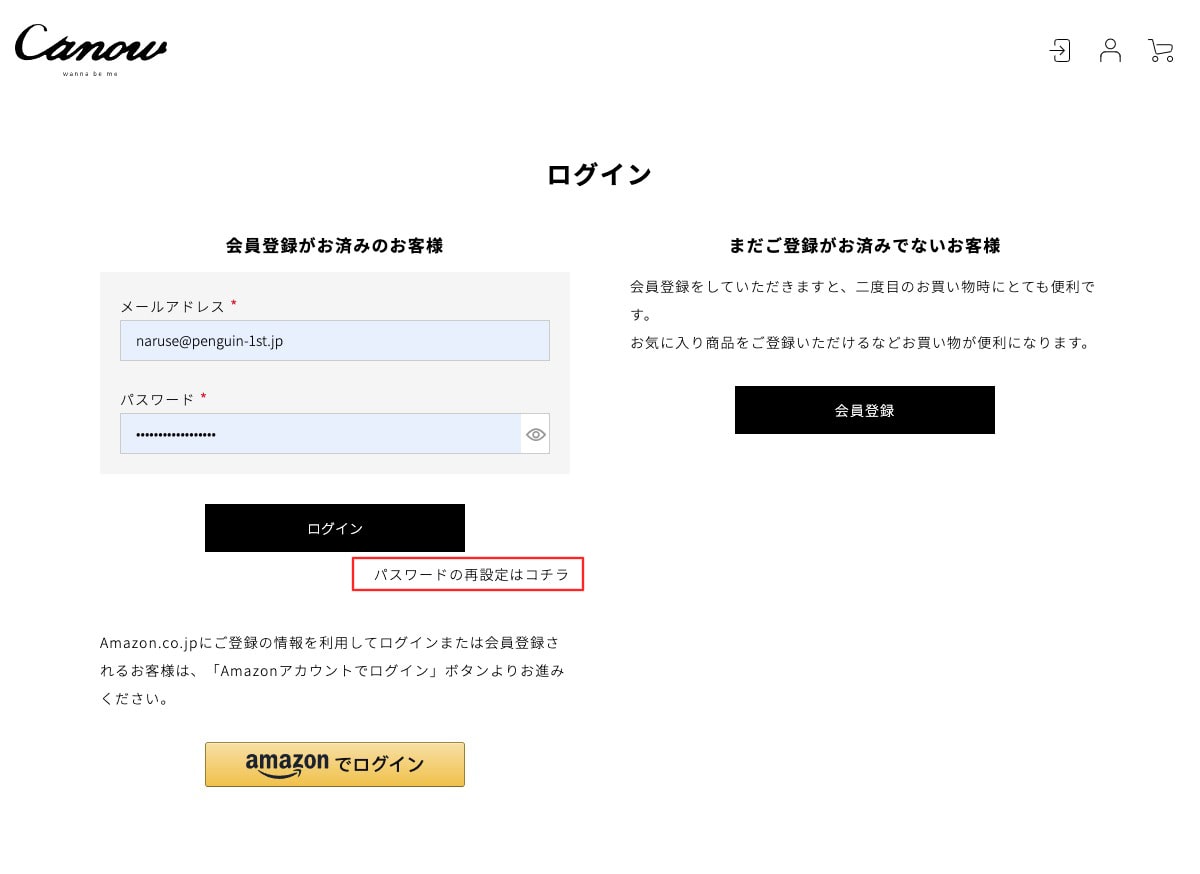Image resolution: width=1200 pixels, height=874 pixels.
Task: Click the ログイン page heading
Action: [x=599, y=175]
